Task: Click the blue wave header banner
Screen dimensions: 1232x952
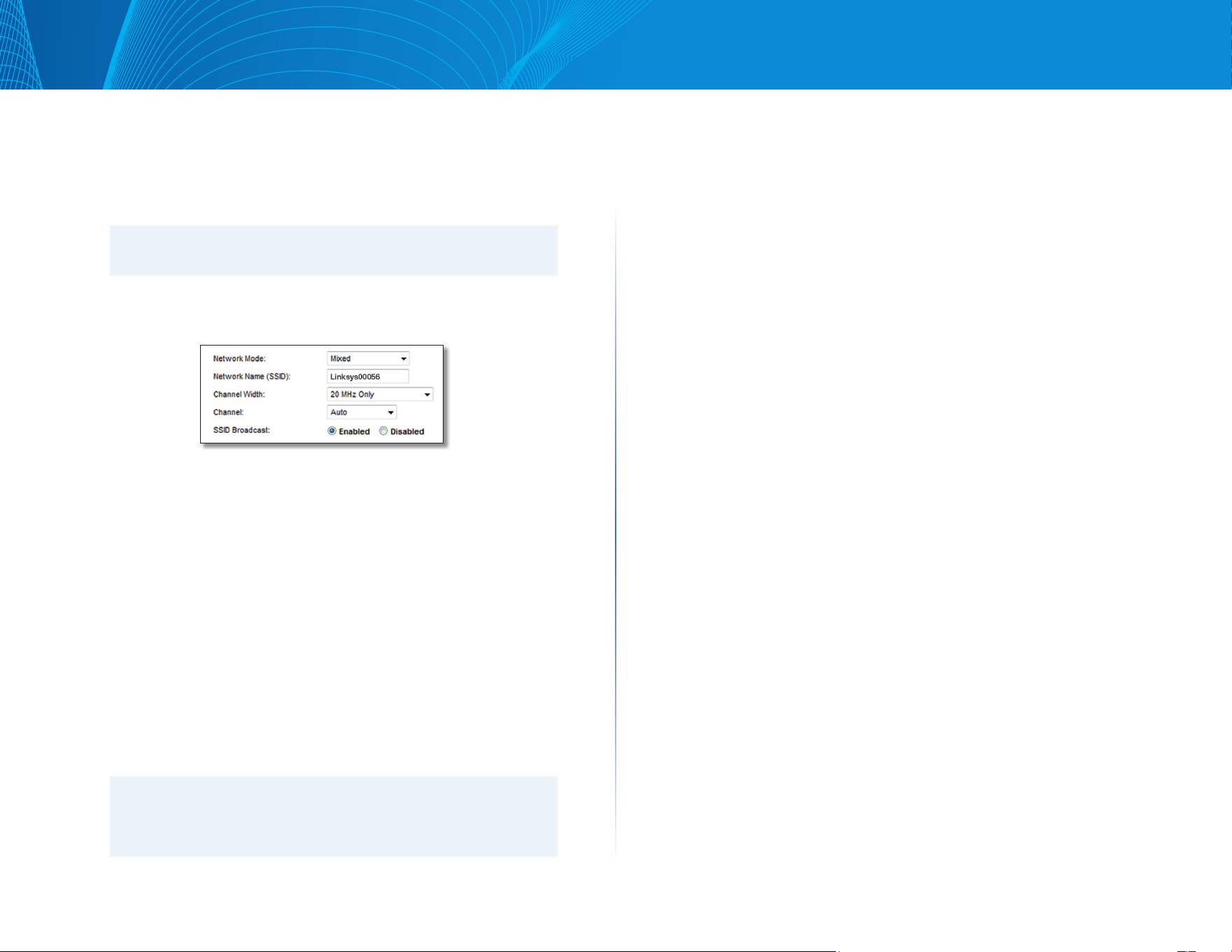Action: [x=616, y=45]
